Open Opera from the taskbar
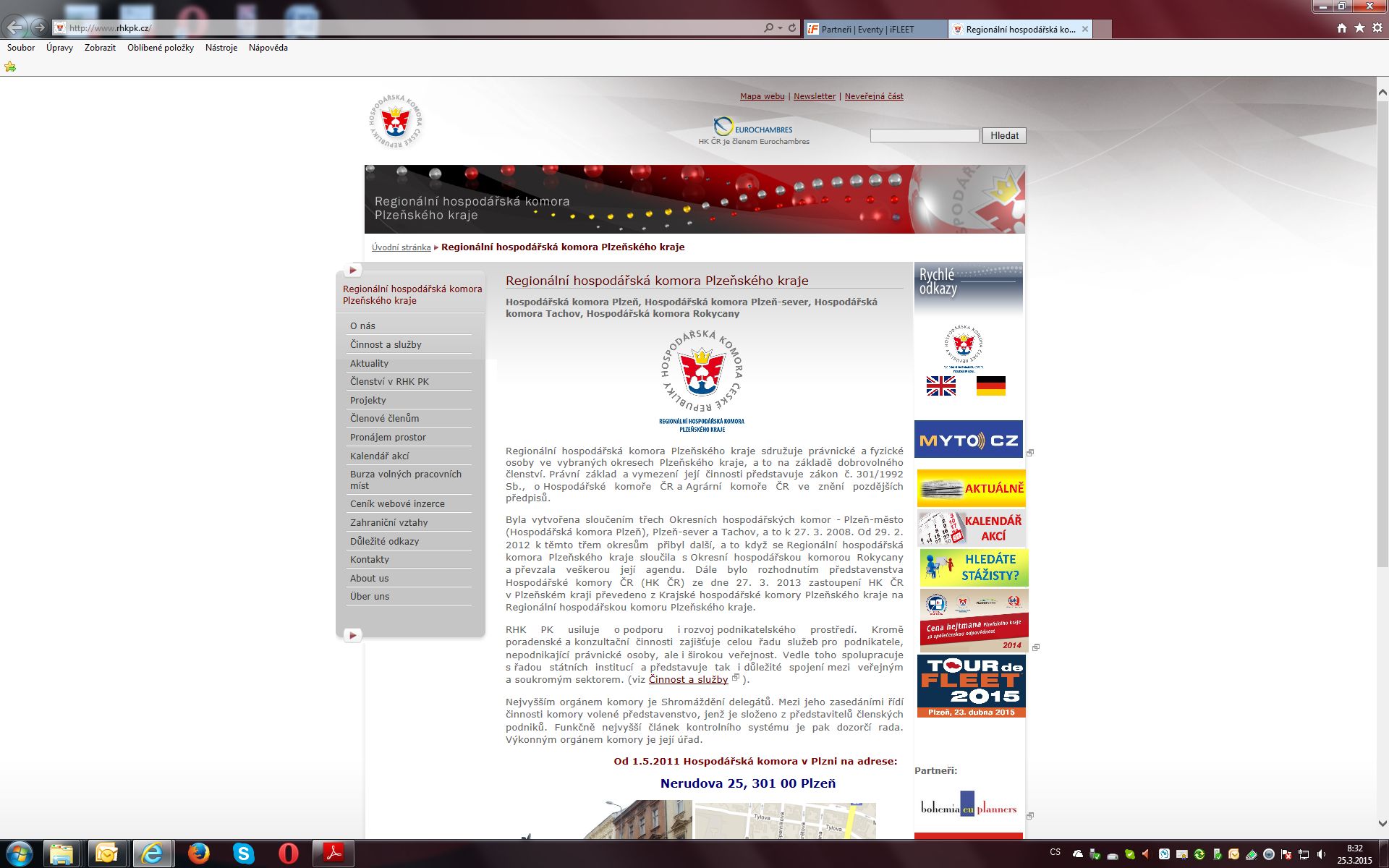The width and height of the screenshot is (1389, 868). [x=289, y=854]
